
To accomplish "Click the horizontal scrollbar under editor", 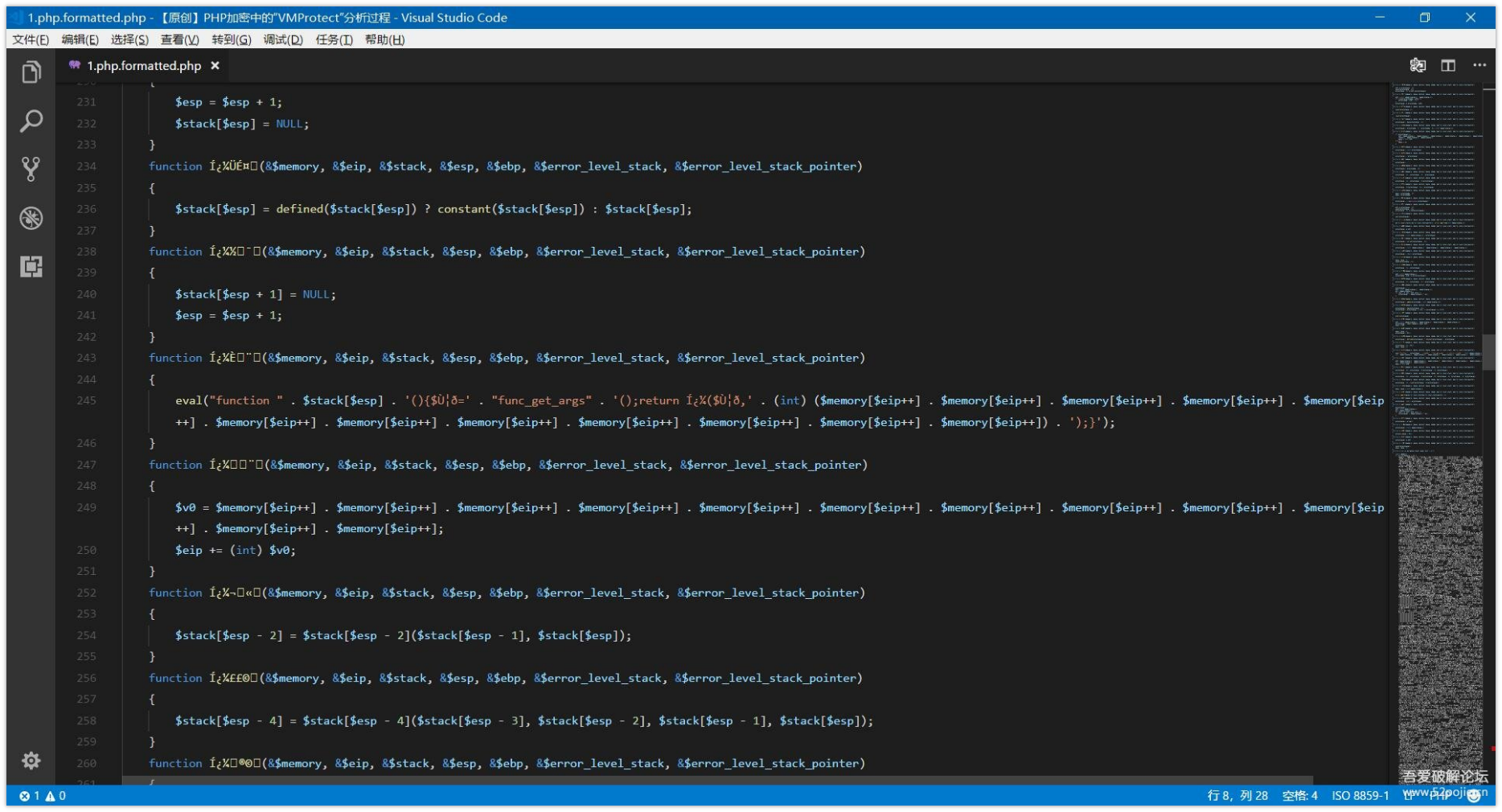I will point(717,780).
